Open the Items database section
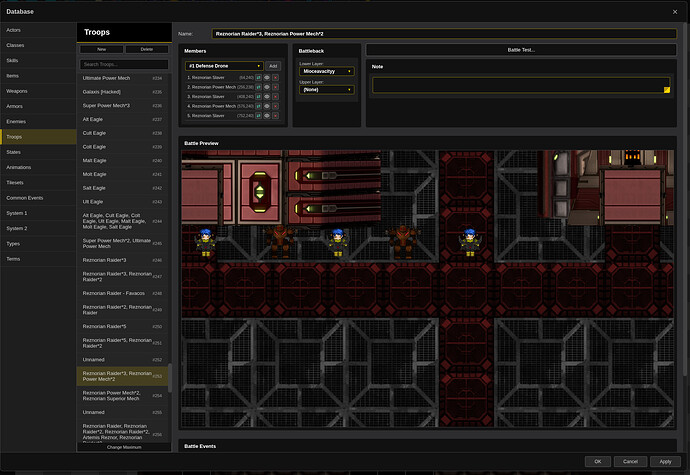The height and width of the screenshot is (475, 690). click(x=38, y=76)
